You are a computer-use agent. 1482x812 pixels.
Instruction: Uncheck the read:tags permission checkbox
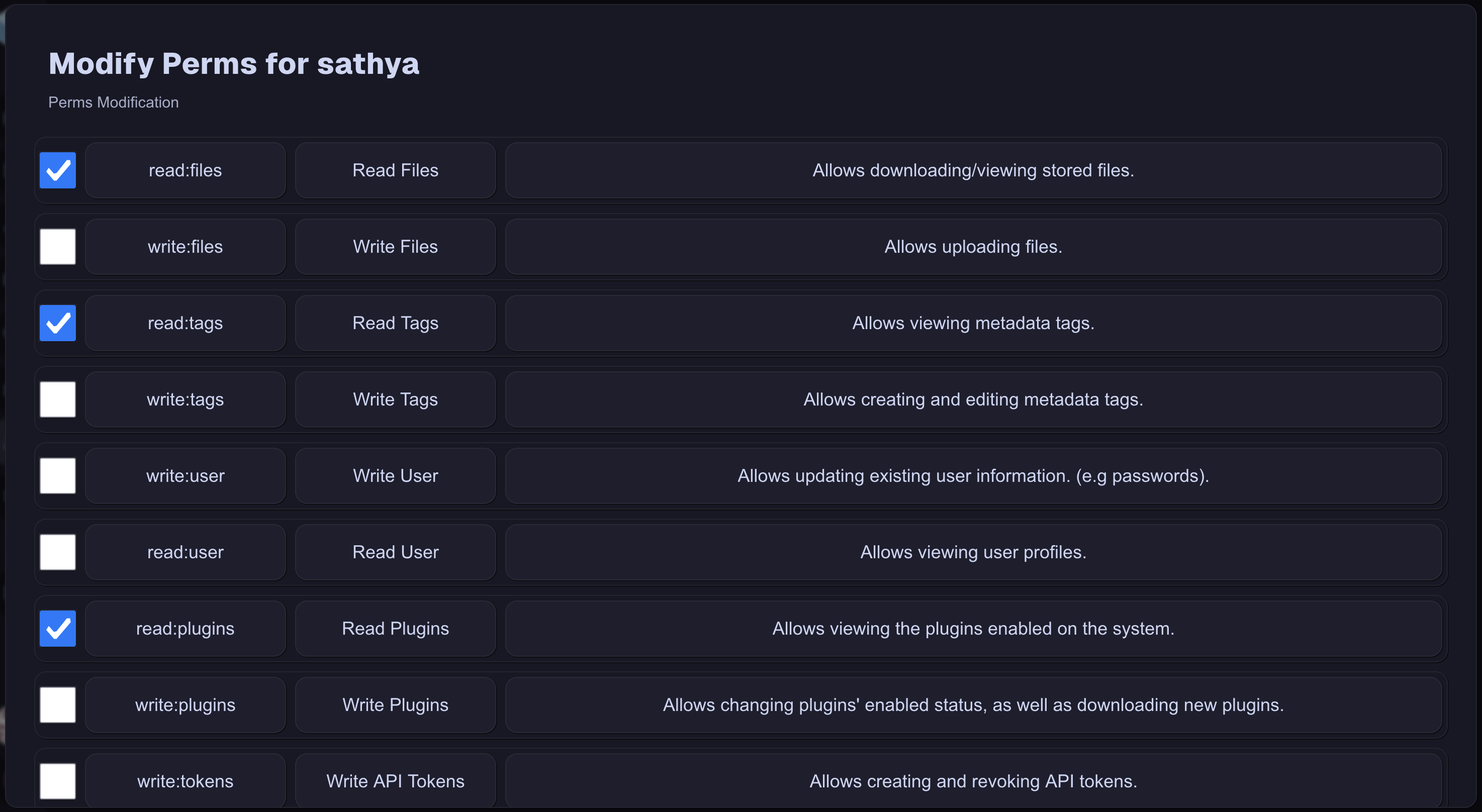click(x=57, y=323)
